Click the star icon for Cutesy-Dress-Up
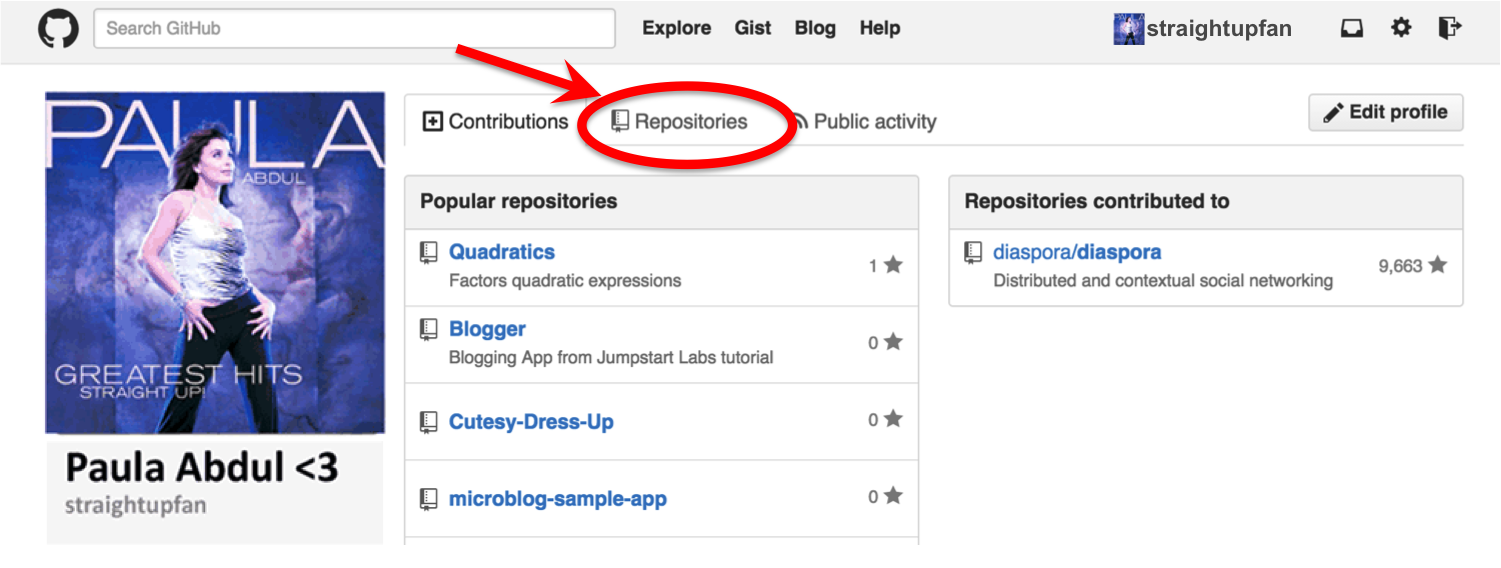 click(893, 419)
